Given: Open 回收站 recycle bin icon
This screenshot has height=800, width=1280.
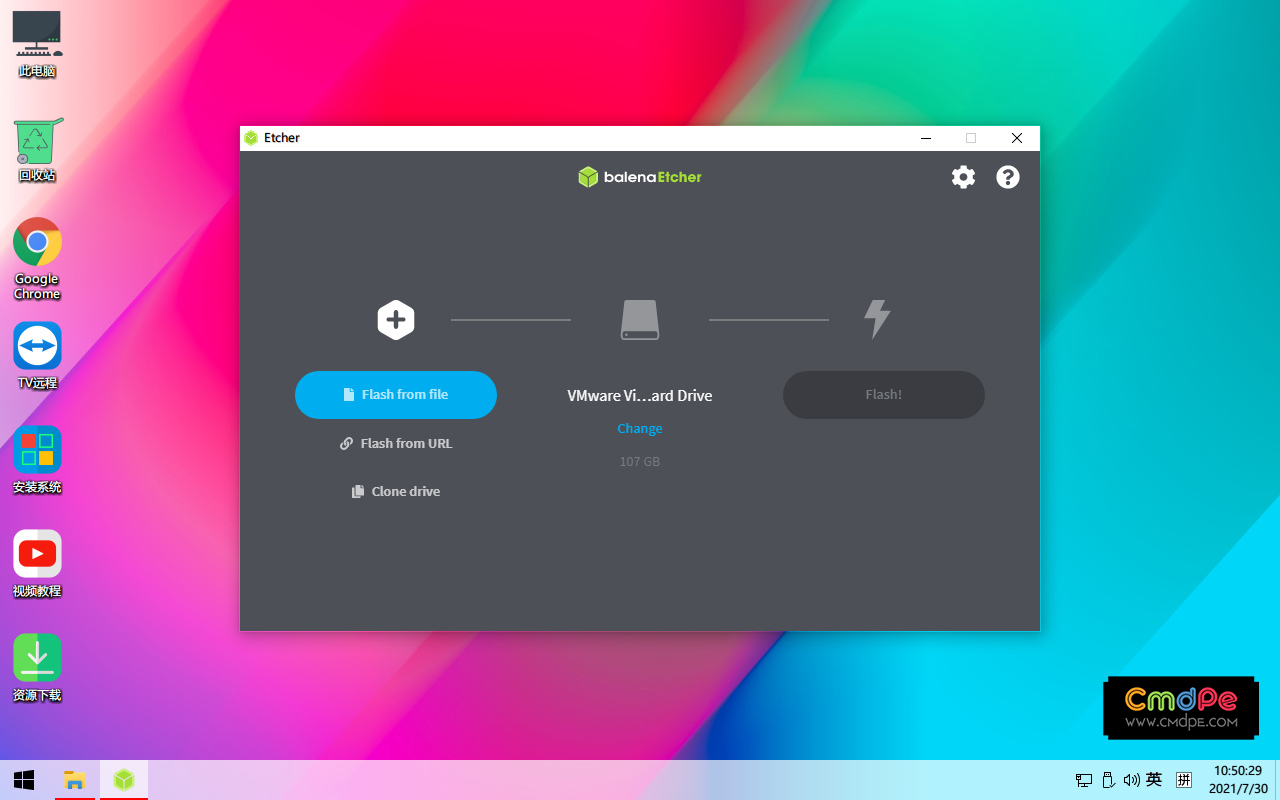Looking at the screenshot, I should click(x=37, y=150).
